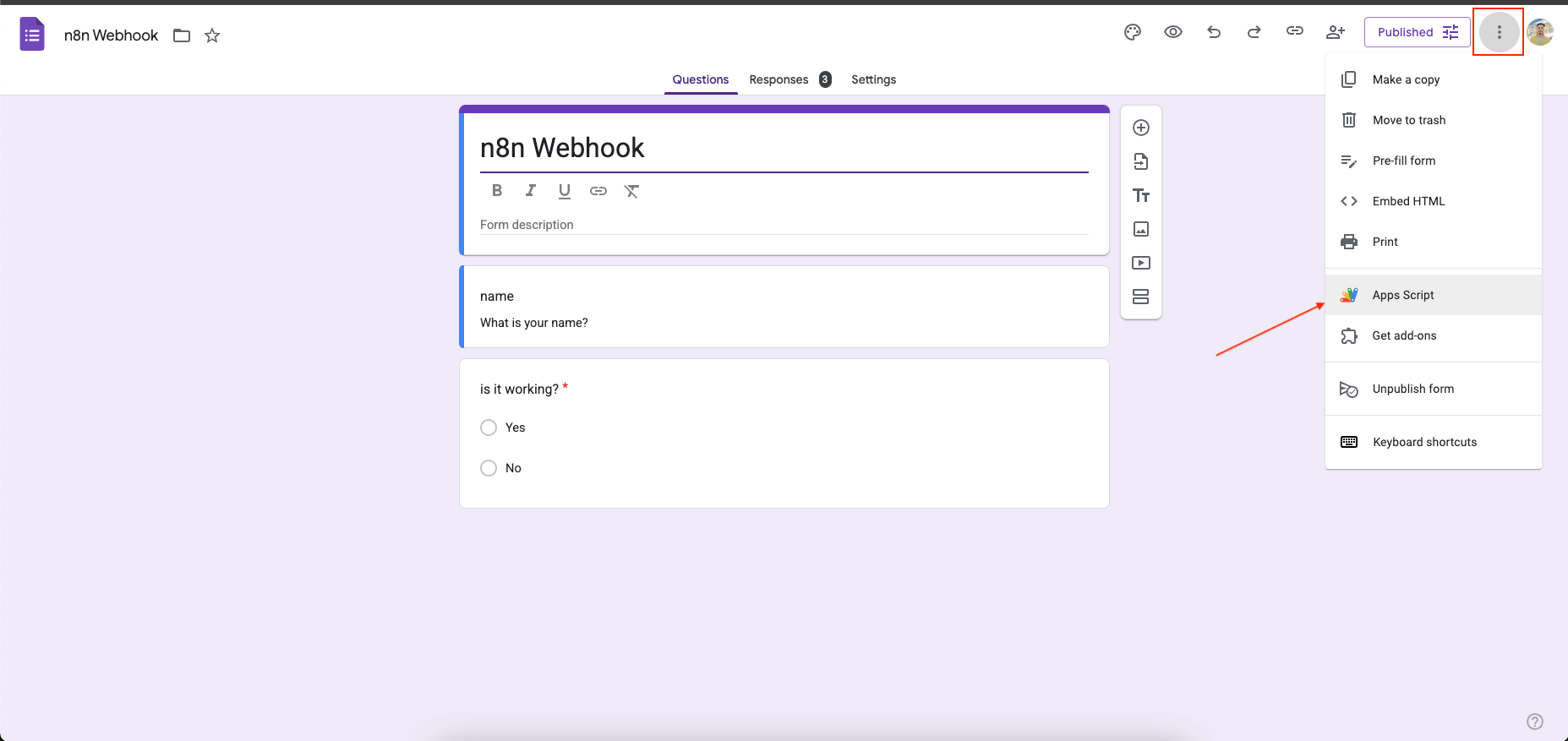Insert link in form title
Viewport: 1568px width, 741px height.
click(598, 191)
